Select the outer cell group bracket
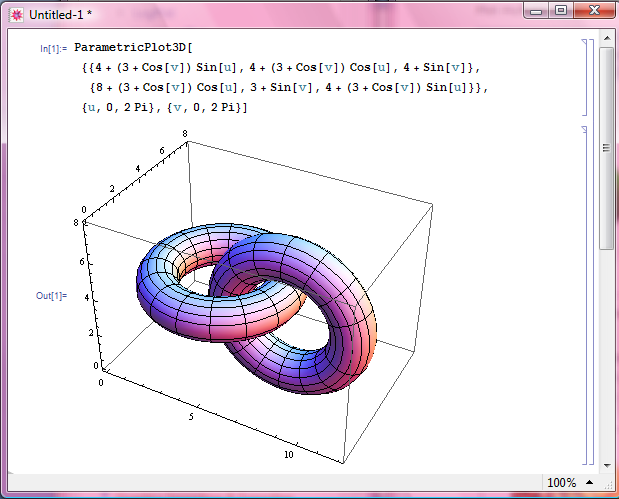The width and height of the screenshot is (619, 499). 591,251
